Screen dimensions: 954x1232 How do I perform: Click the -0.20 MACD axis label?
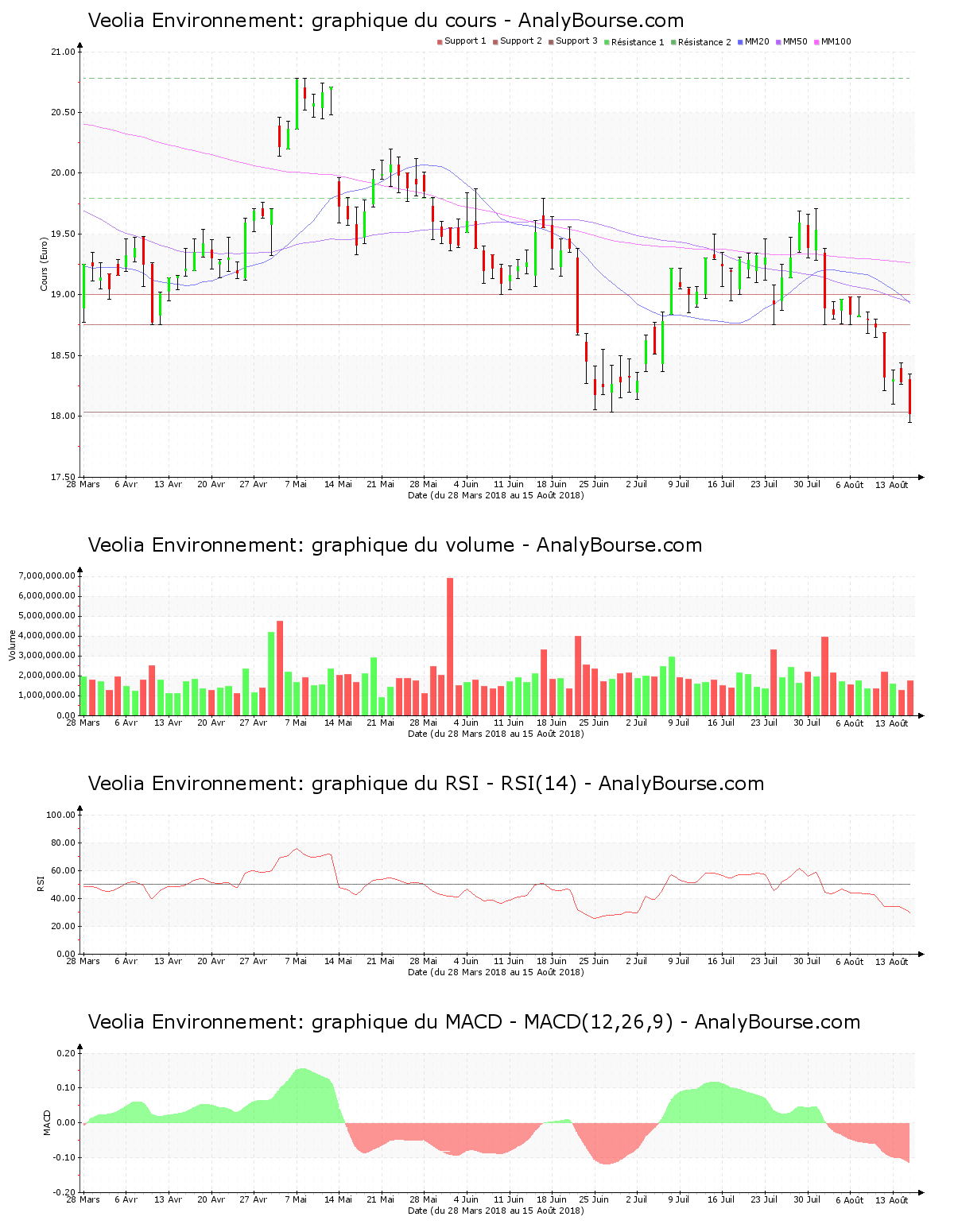click(64, 1192)
